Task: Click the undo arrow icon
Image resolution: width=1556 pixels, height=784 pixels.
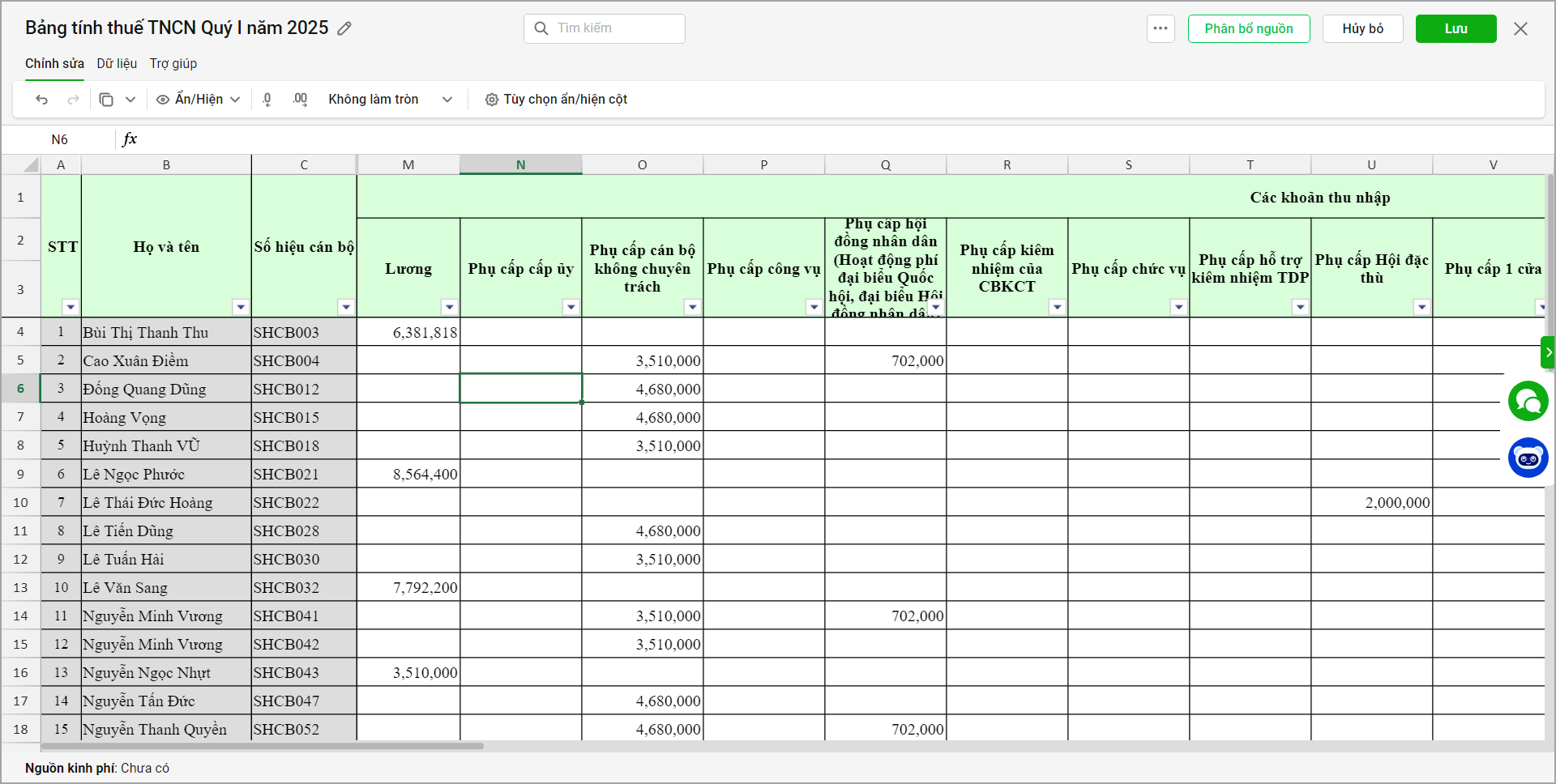Action: (42, 100)
